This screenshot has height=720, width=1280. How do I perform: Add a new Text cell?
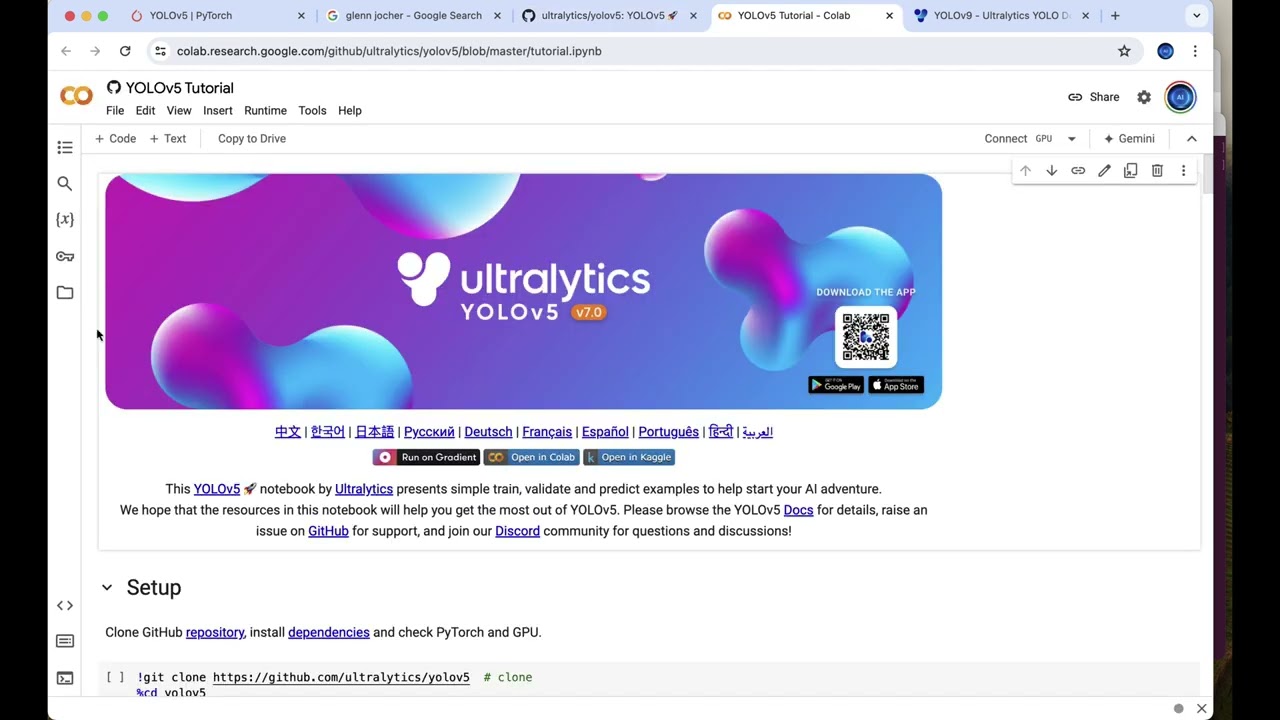(x=168, y=139)
